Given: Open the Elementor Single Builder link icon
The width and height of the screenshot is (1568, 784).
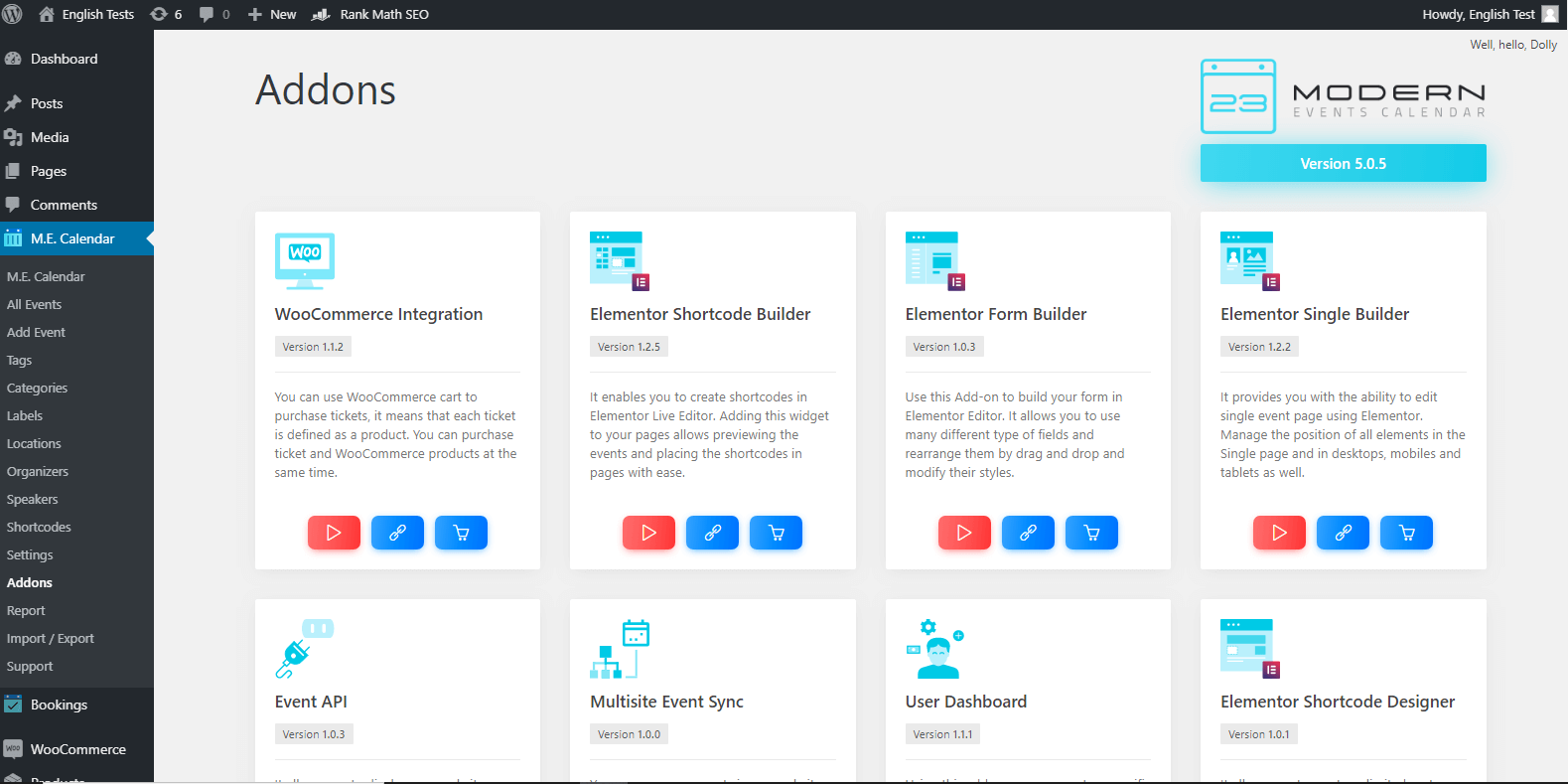Looking at the screenshot, I should [x=1343, y=533].
